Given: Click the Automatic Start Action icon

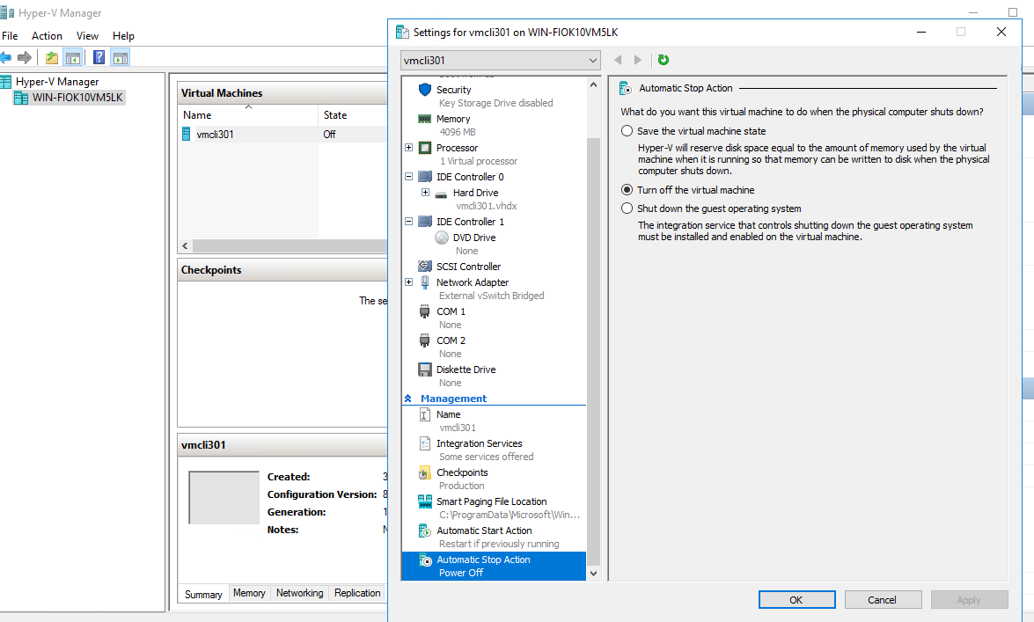Looking at the screenshot, I should click(x=425, y=530).
